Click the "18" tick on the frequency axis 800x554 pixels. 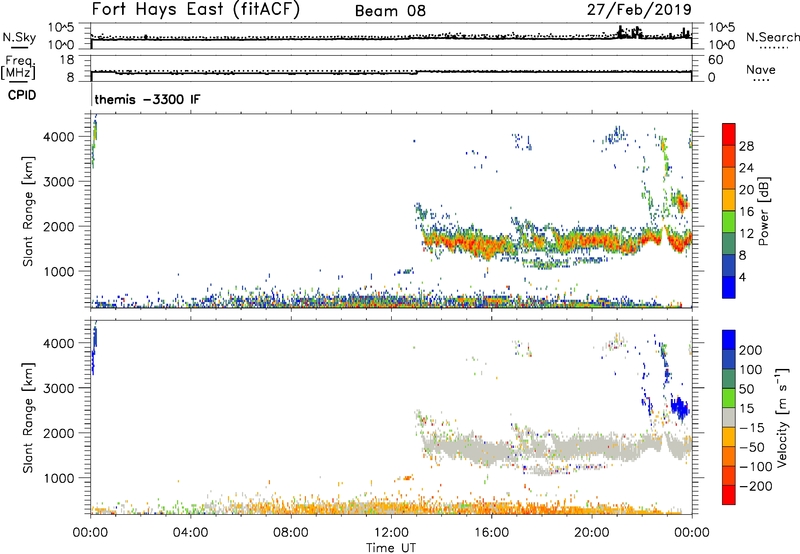click(x=67, y=60)
